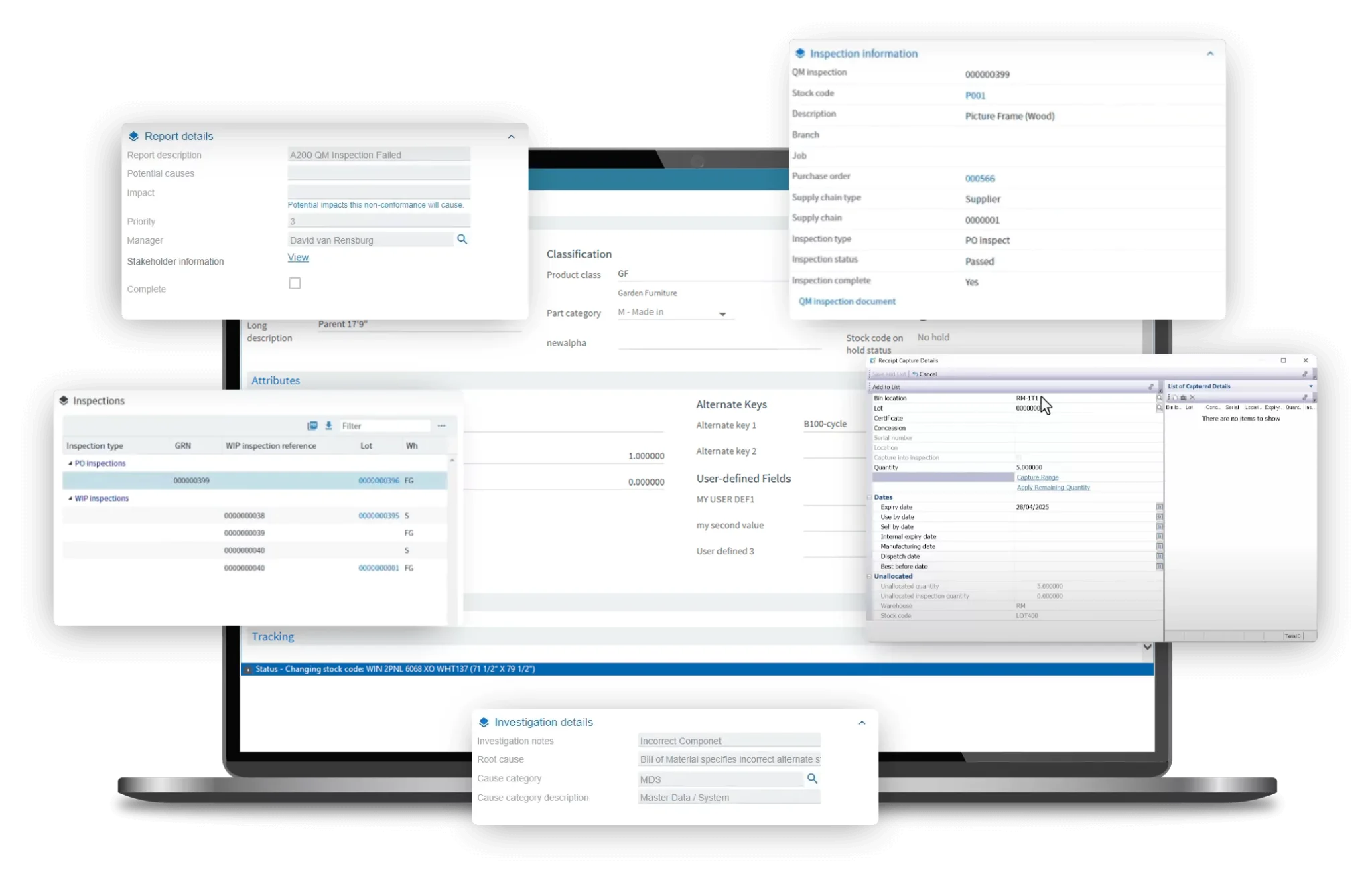
Task: Click the more options ellipsis in Inspections toolbar
Action: [x=441, y=425]
